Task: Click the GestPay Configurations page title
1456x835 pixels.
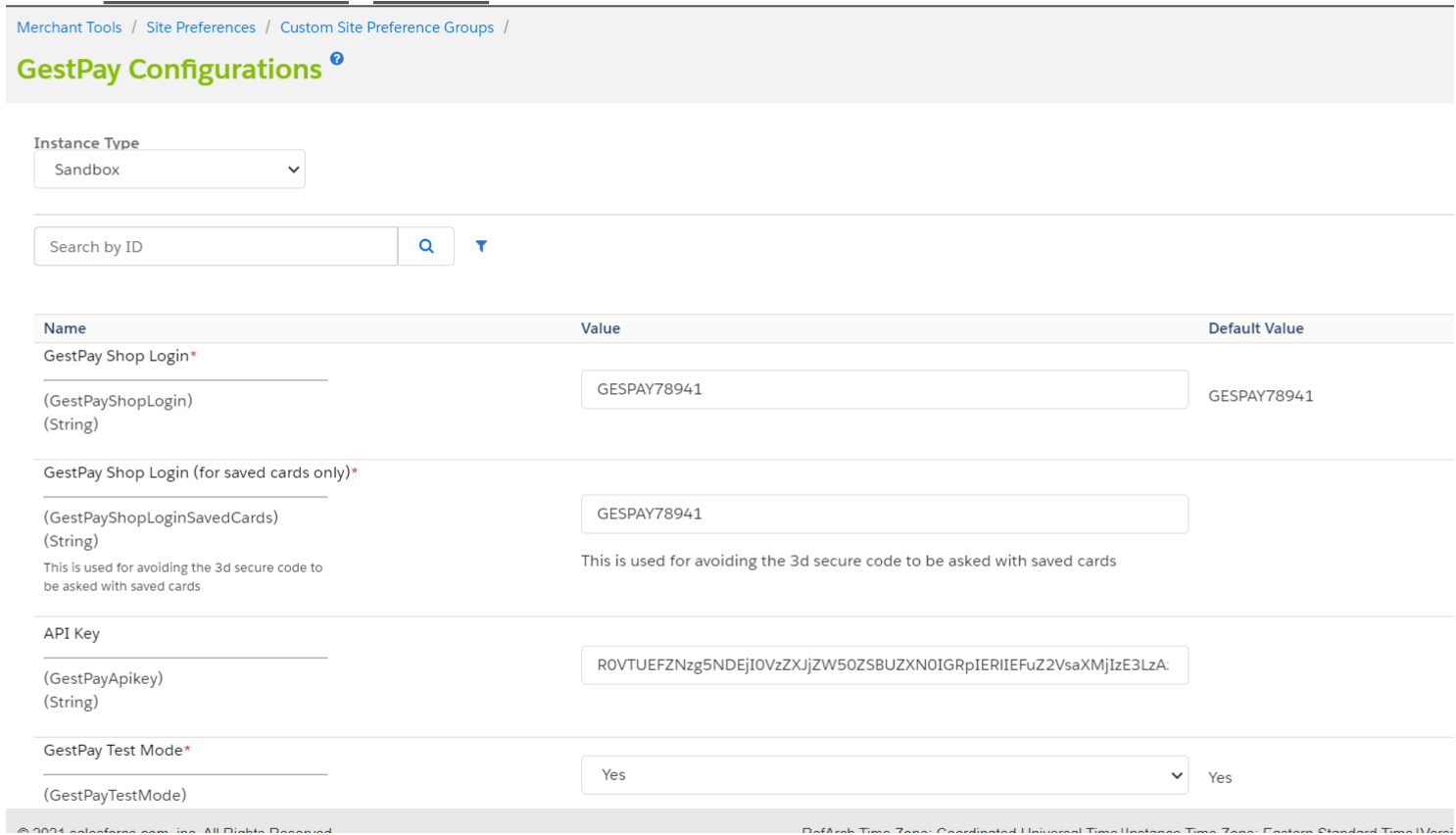Action: tap(170, 70)
